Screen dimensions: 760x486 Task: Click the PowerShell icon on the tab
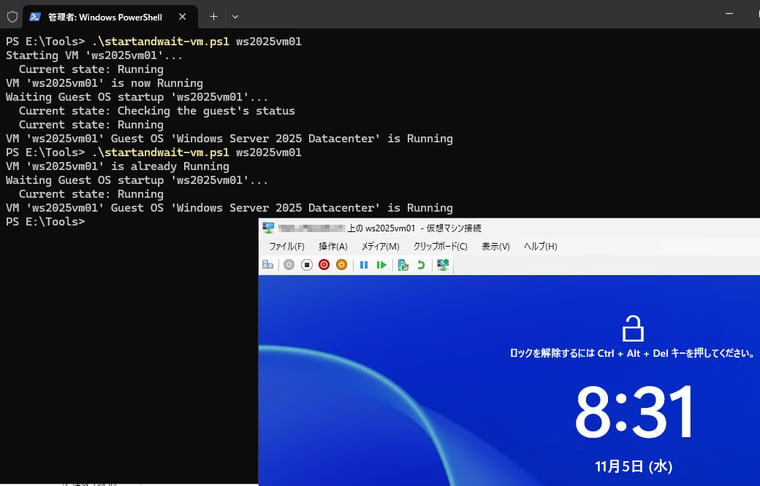click(x=35, y=17)
